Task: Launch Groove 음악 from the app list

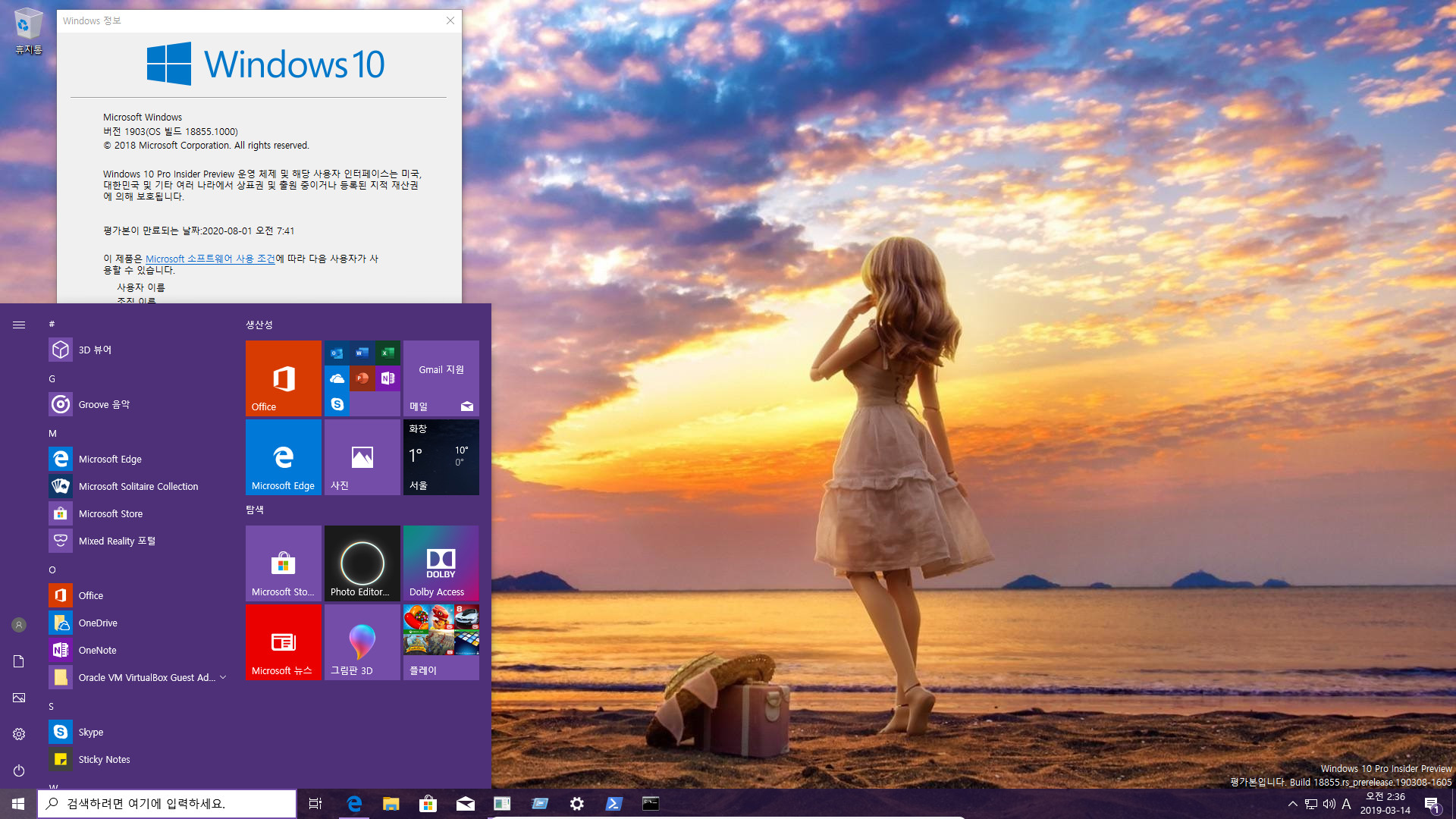Action: 136,404
